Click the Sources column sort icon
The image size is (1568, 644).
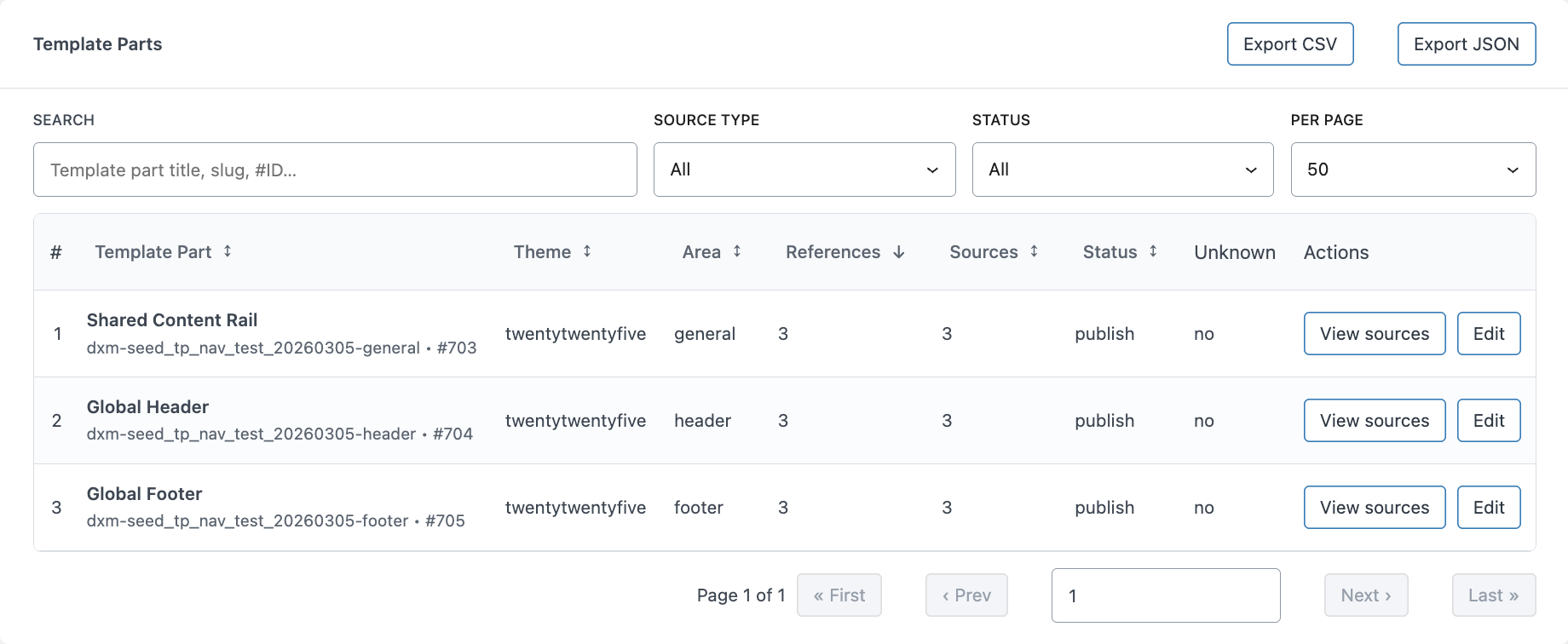tap(1034, 251)
